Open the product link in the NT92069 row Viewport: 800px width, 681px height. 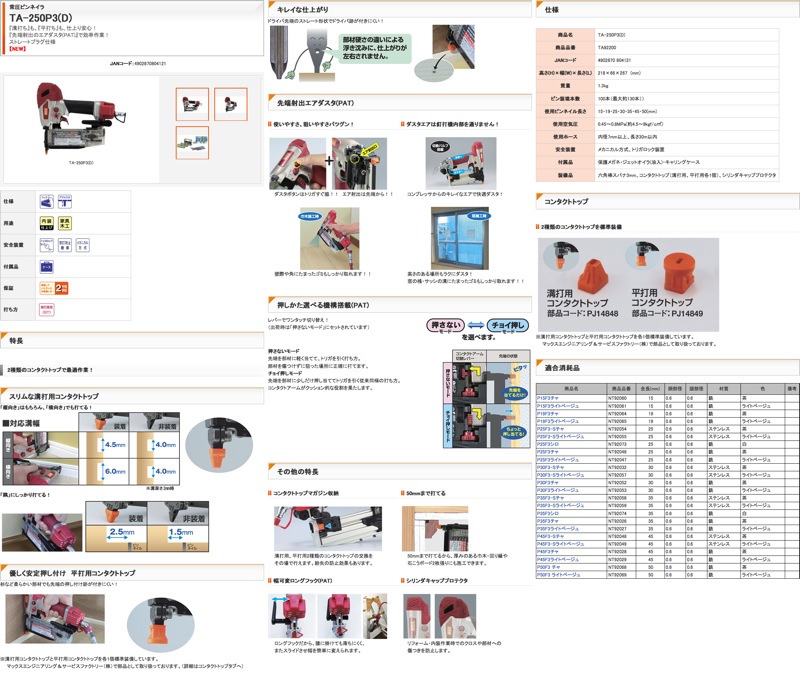559,574
